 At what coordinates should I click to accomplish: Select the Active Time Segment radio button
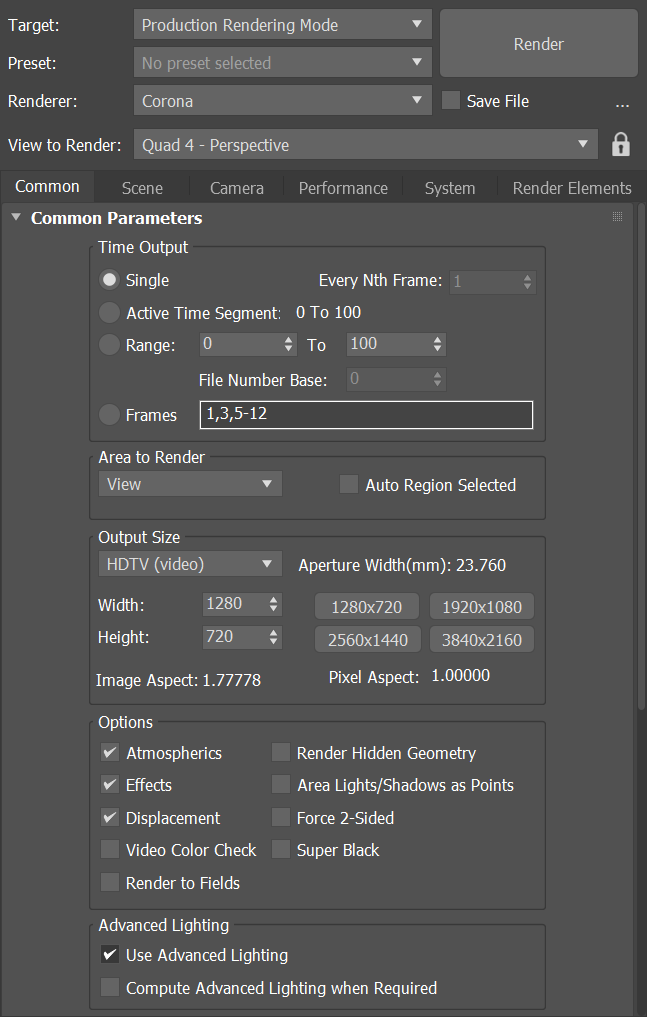click(x=110, y=313)
